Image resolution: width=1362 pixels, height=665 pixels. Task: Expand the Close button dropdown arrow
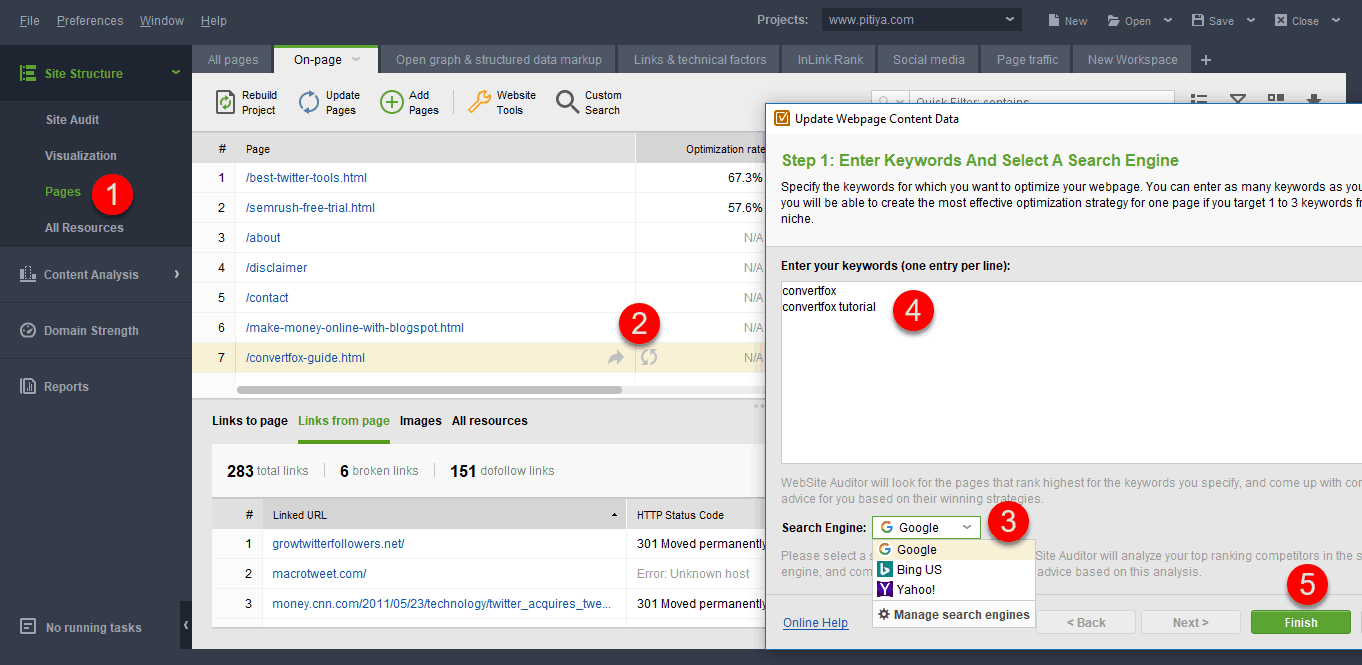(x=1335, y=20)
